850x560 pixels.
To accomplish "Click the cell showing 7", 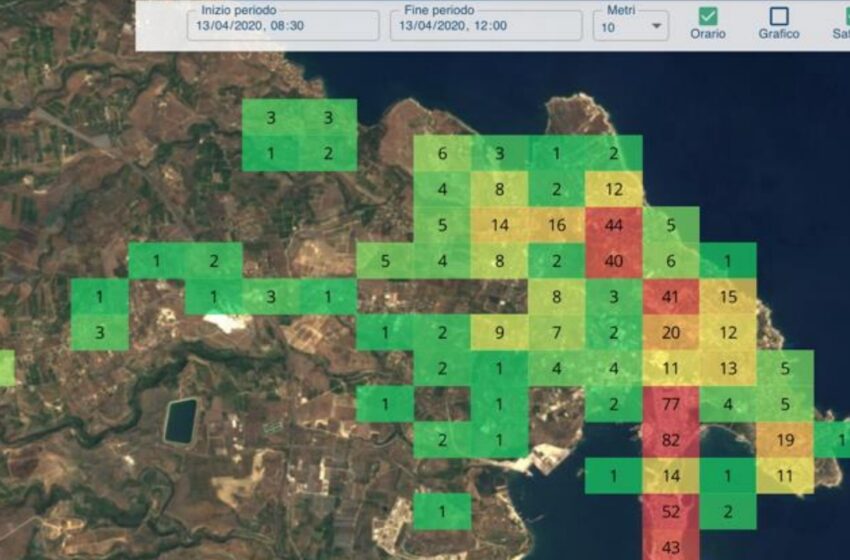I will 557,332.
